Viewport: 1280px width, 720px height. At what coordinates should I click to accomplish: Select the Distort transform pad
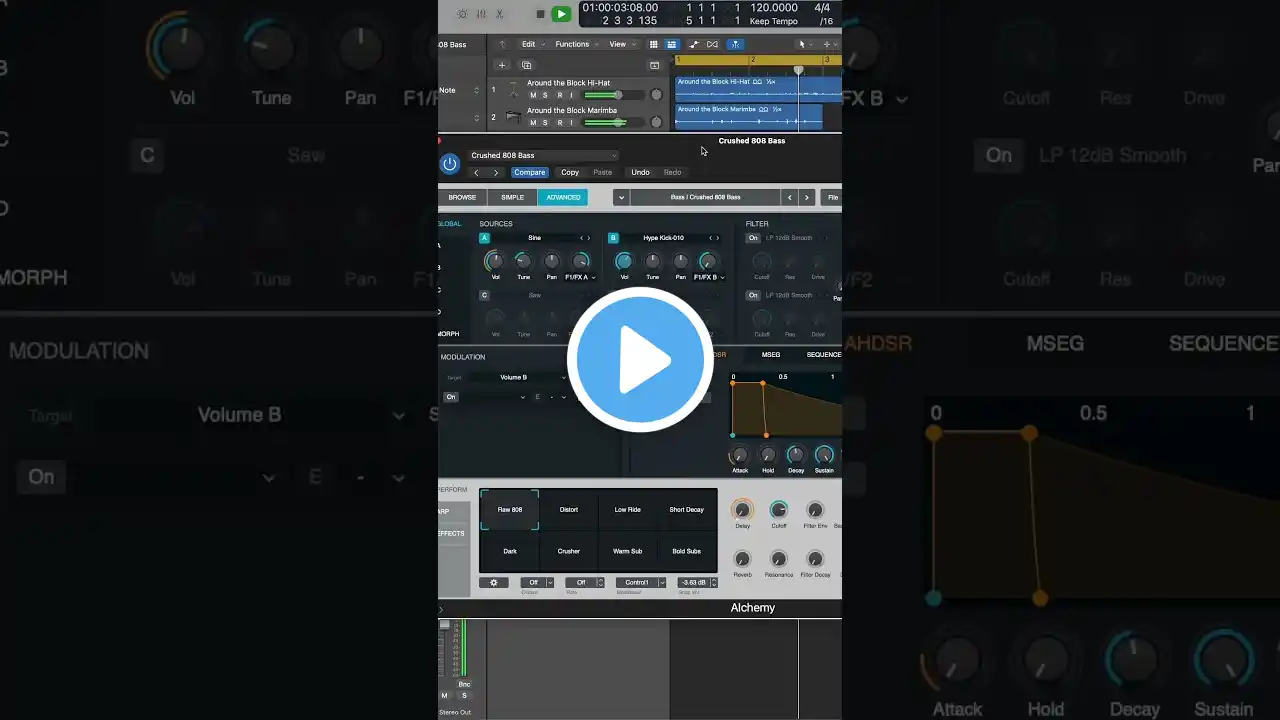click(x=569, y=509)
